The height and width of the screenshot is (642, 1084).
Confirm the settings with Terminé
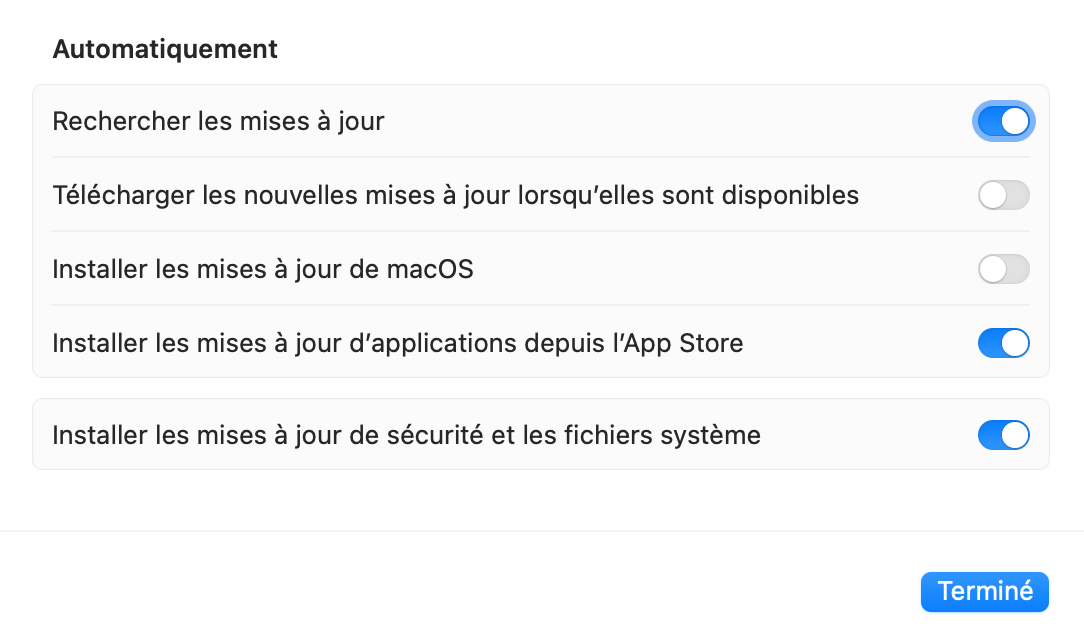coord(984,591)
